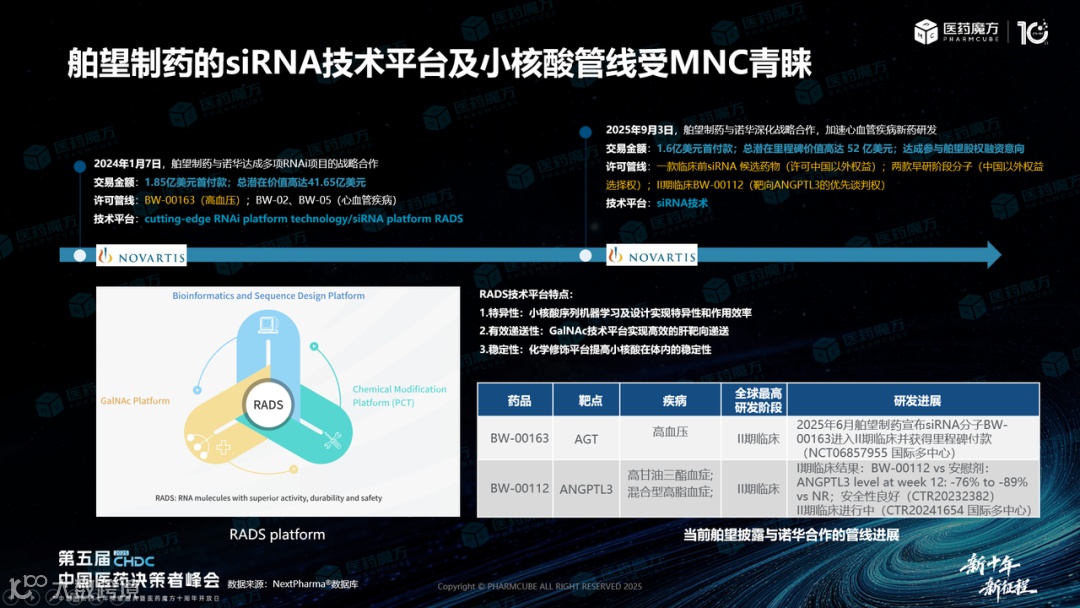Image resolution: width=1080 pixels, height=608 pixels.
Task: Click the white timeline marker for 2024年1月7日
Action: [80, 255]
